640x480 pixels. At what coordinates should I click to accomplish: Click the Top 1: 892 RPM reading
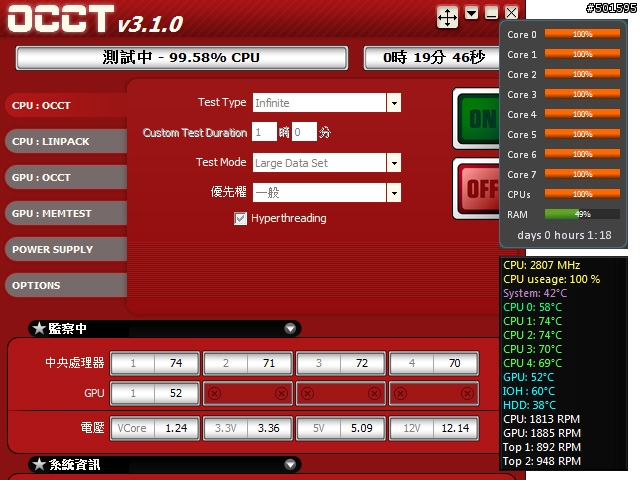click(542, 447)
